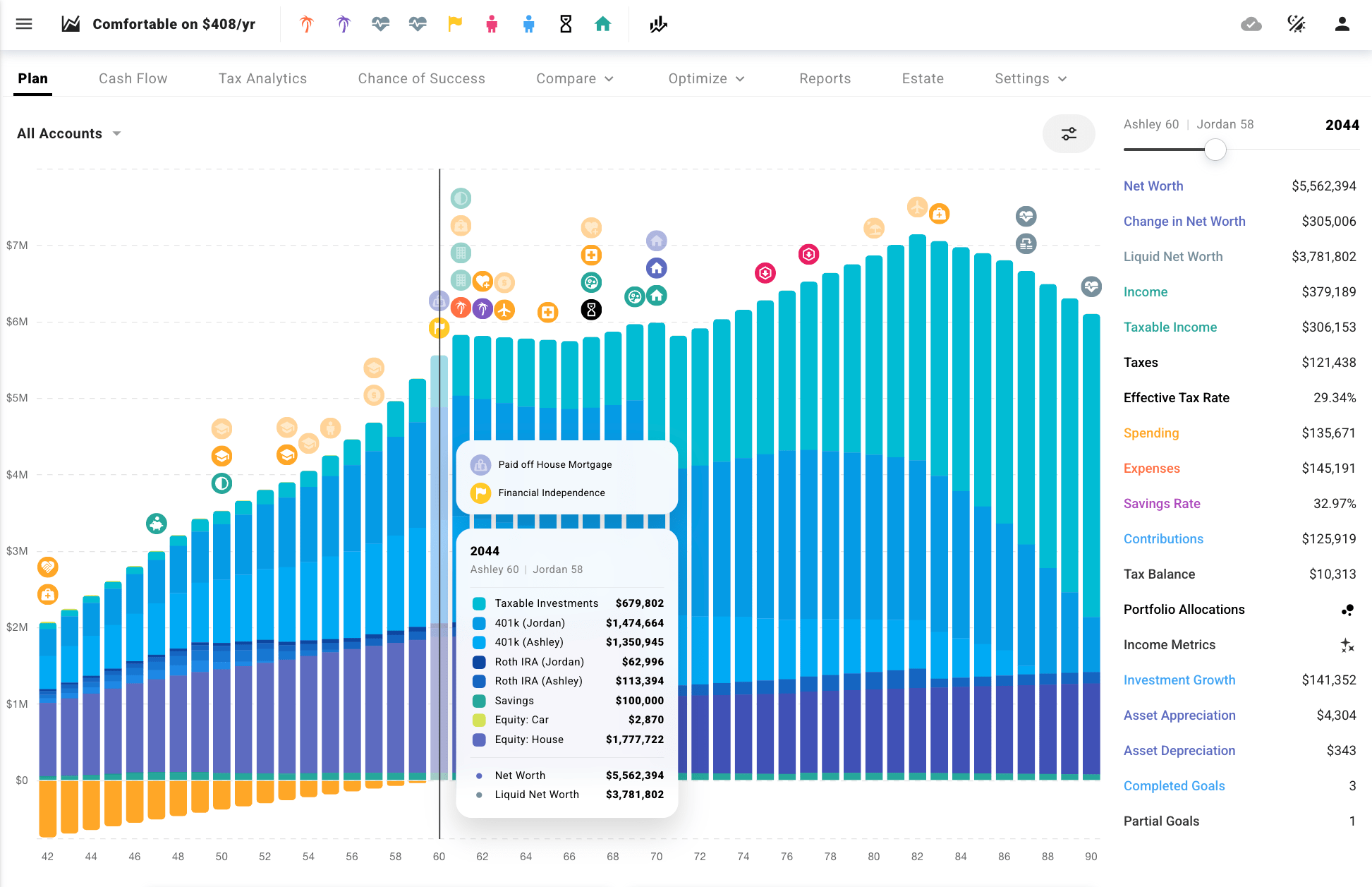Click the green house icon in toolbar

click(x=602, y=24)
